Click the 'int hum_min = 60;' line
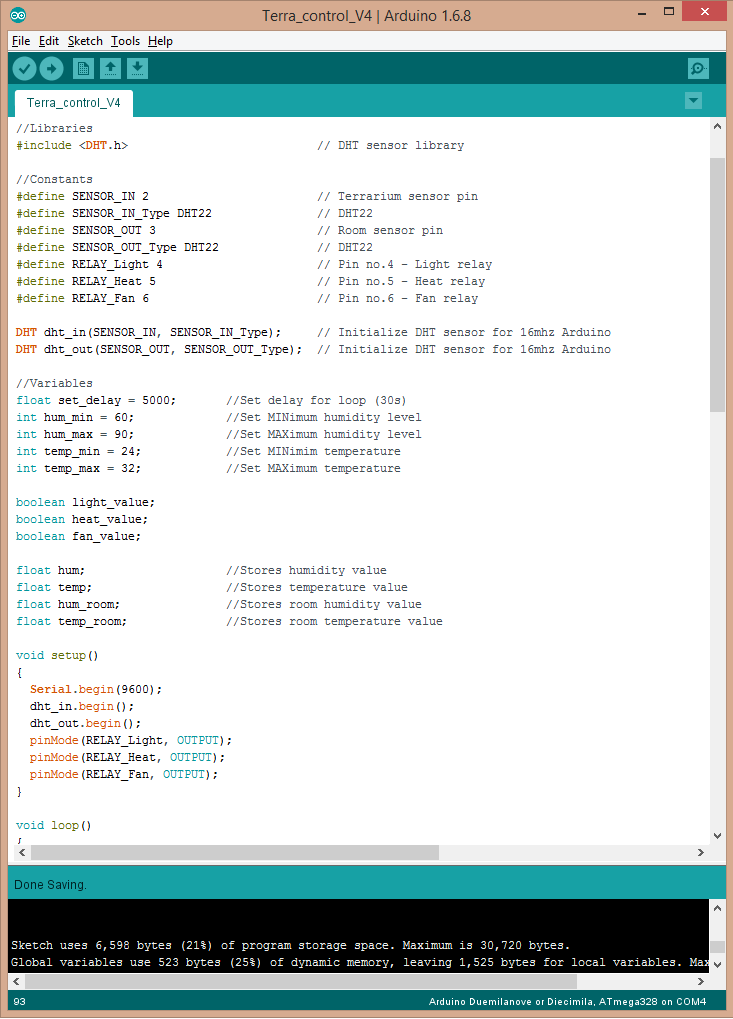This screenshot has height=1019, width=733. point(75,417)
